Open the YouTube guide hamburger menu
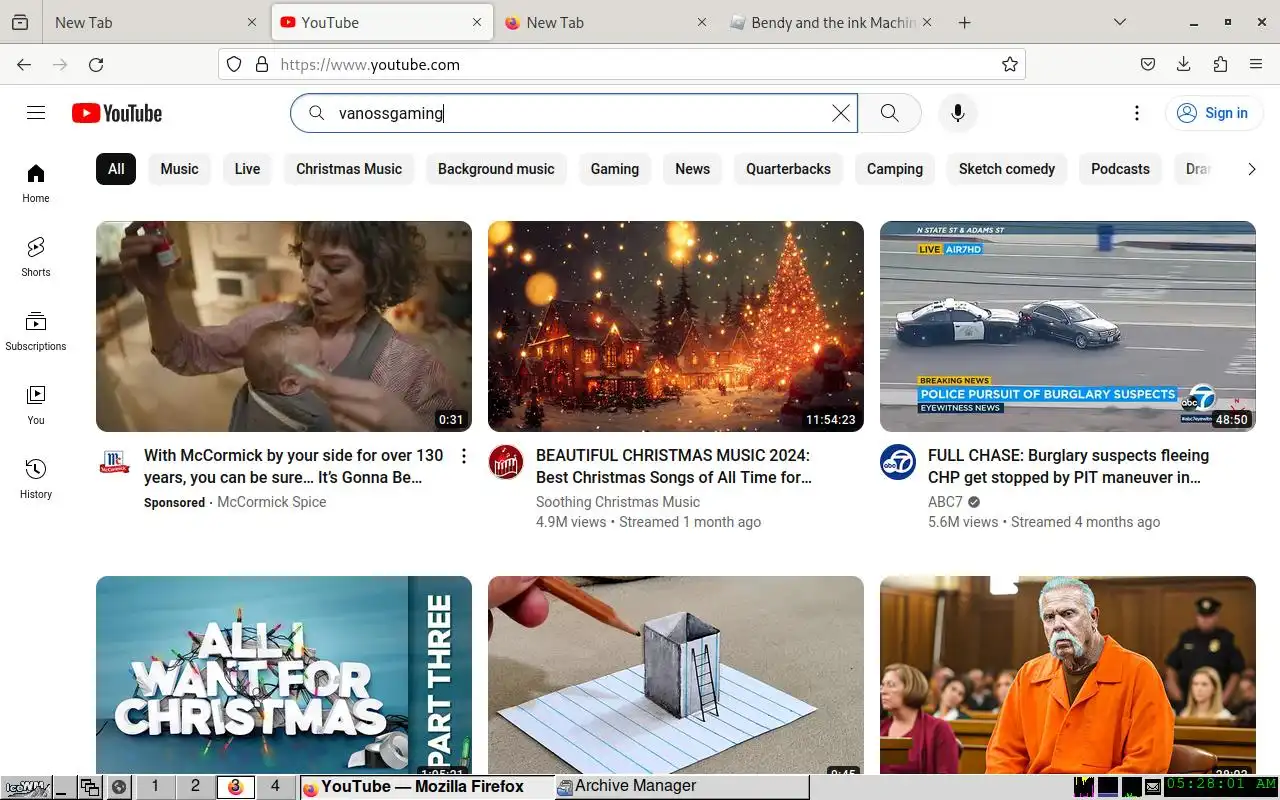The height and width of the screenshot is (800, 1280). (36, 113)
